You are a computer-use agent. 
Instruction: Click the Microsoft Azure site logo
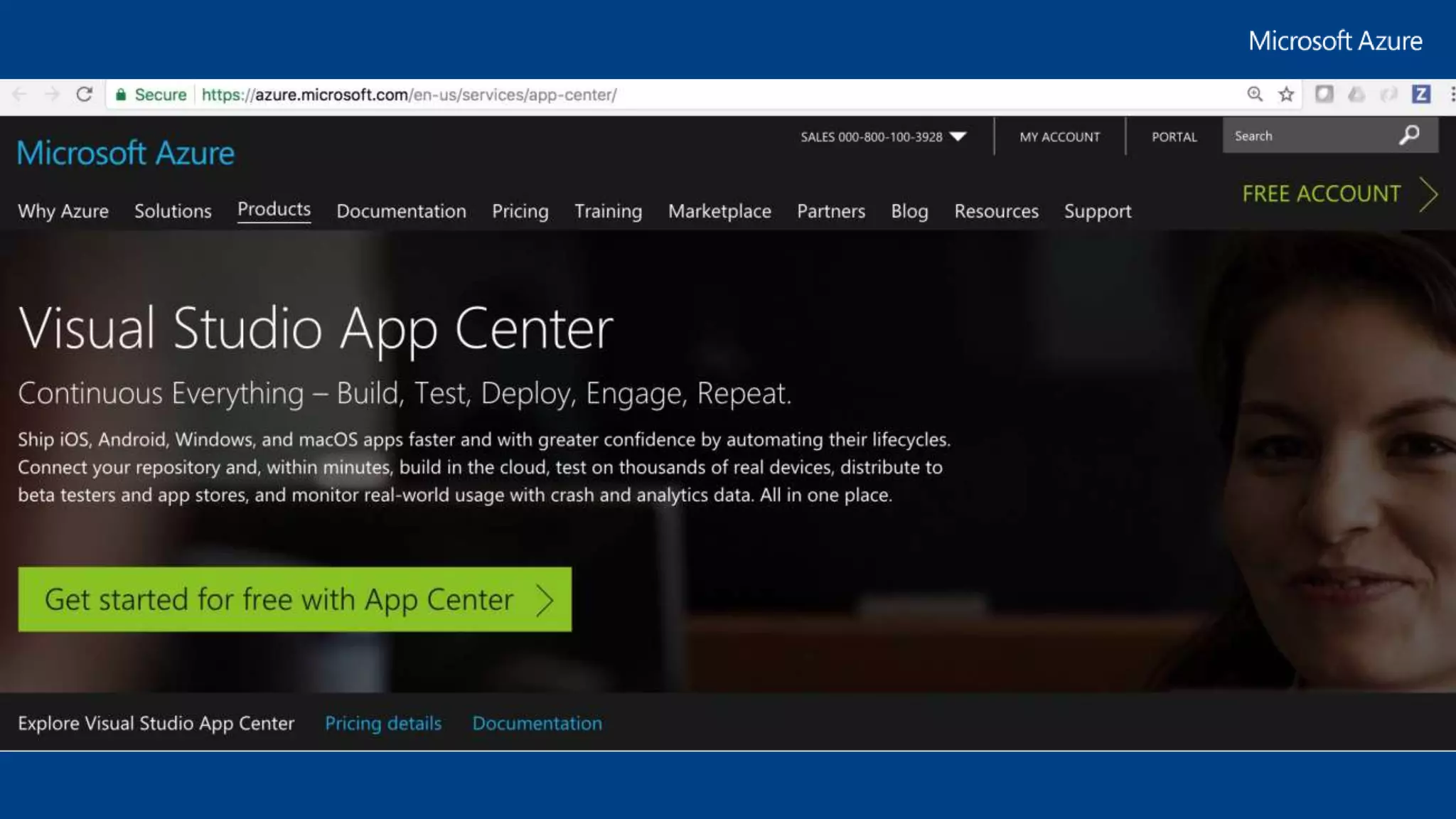coord(126,153)
